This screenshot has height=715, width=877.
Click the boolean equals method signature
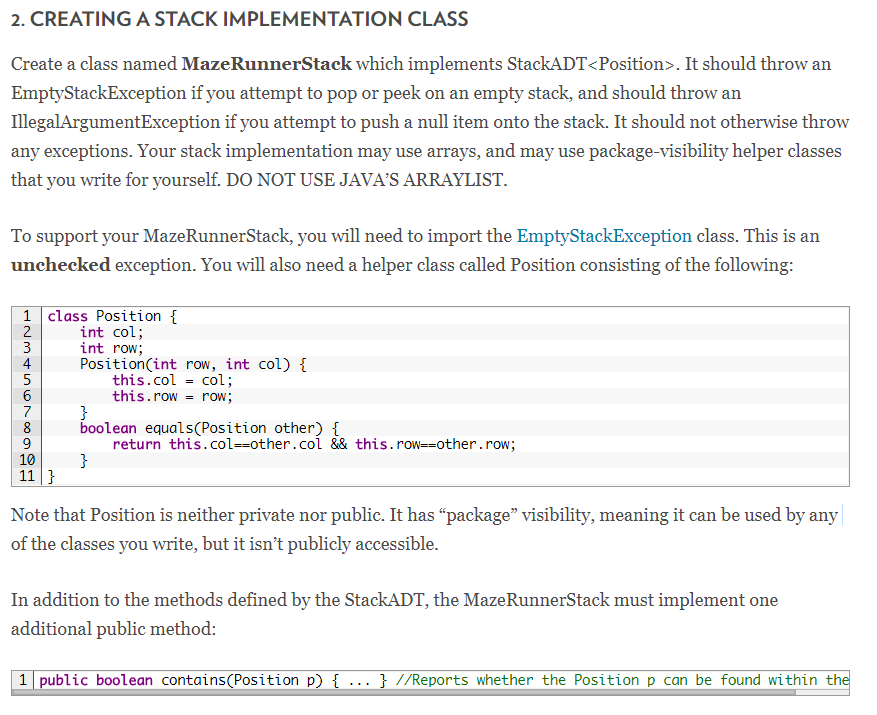pos(209,428)
